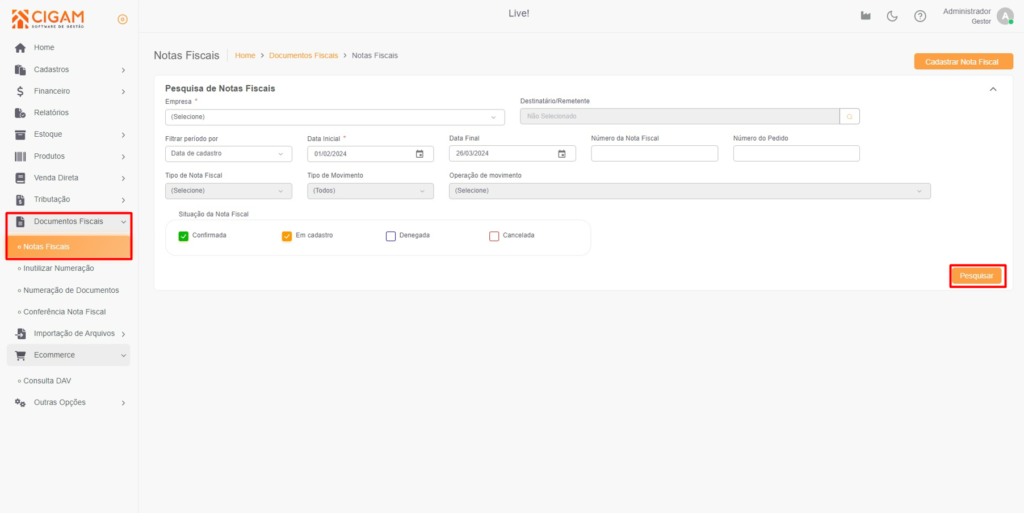Viewport: 1024px width, 513px height.
Task: Click the Venda Direta icon
Action: (20, 178)
